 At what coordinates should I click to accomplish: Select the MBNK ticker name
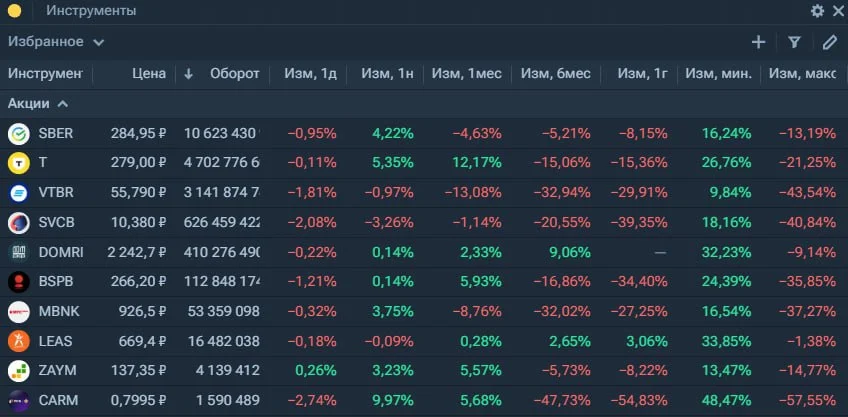(x=59, y=312)
